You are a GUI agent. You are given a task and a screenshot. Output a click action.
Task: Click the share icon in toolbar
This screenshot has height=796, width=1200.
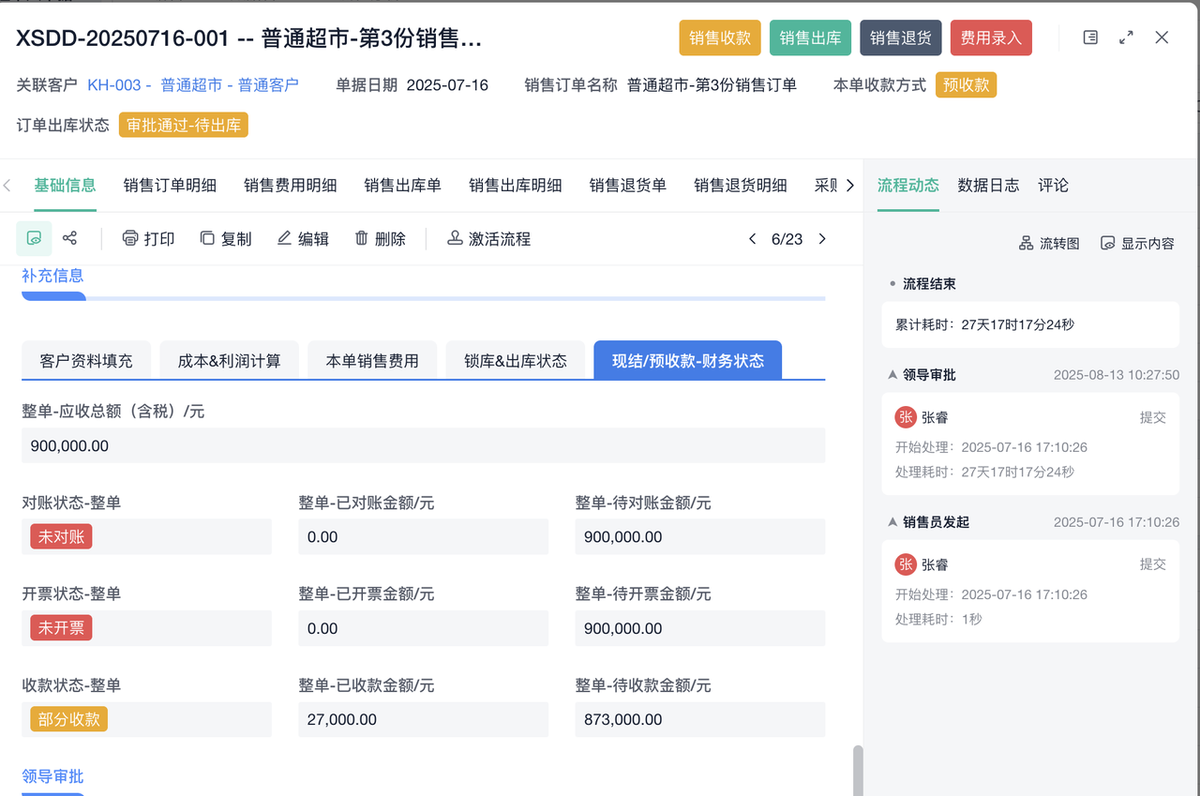(x=70, y=239)
